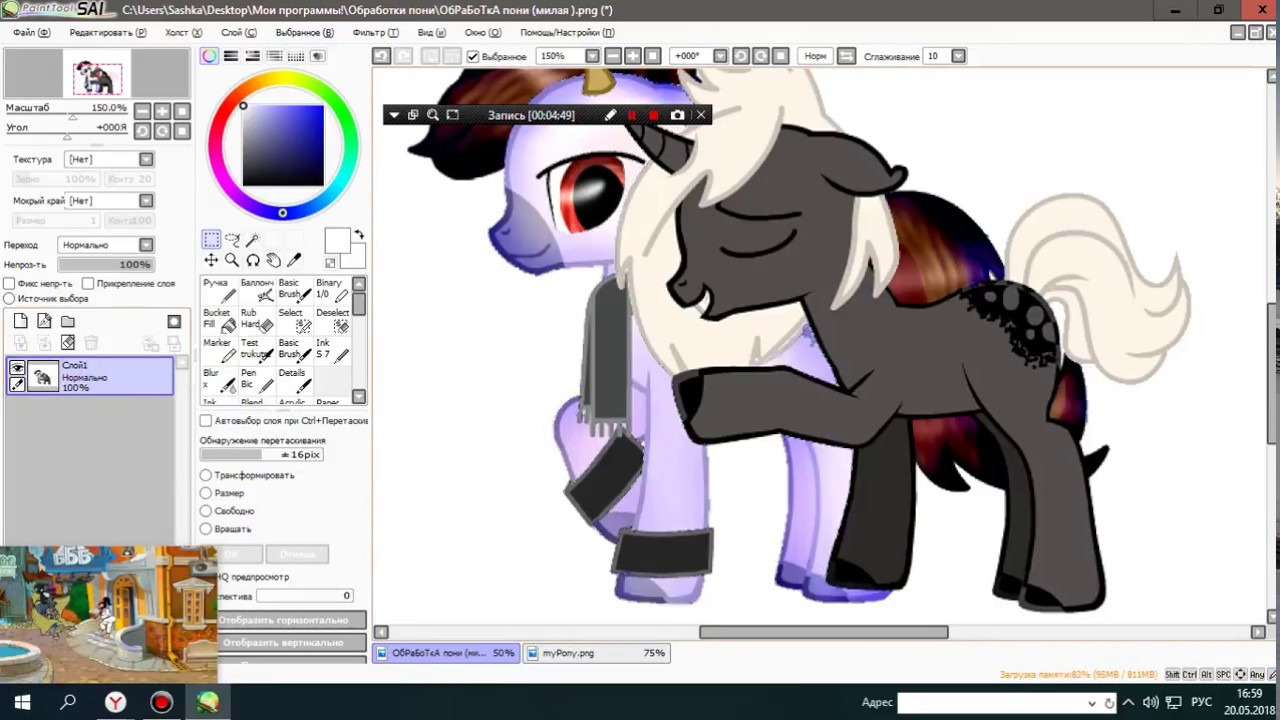
Task: Choose the Eyedropper color picker tool
Action: [294, 260]
